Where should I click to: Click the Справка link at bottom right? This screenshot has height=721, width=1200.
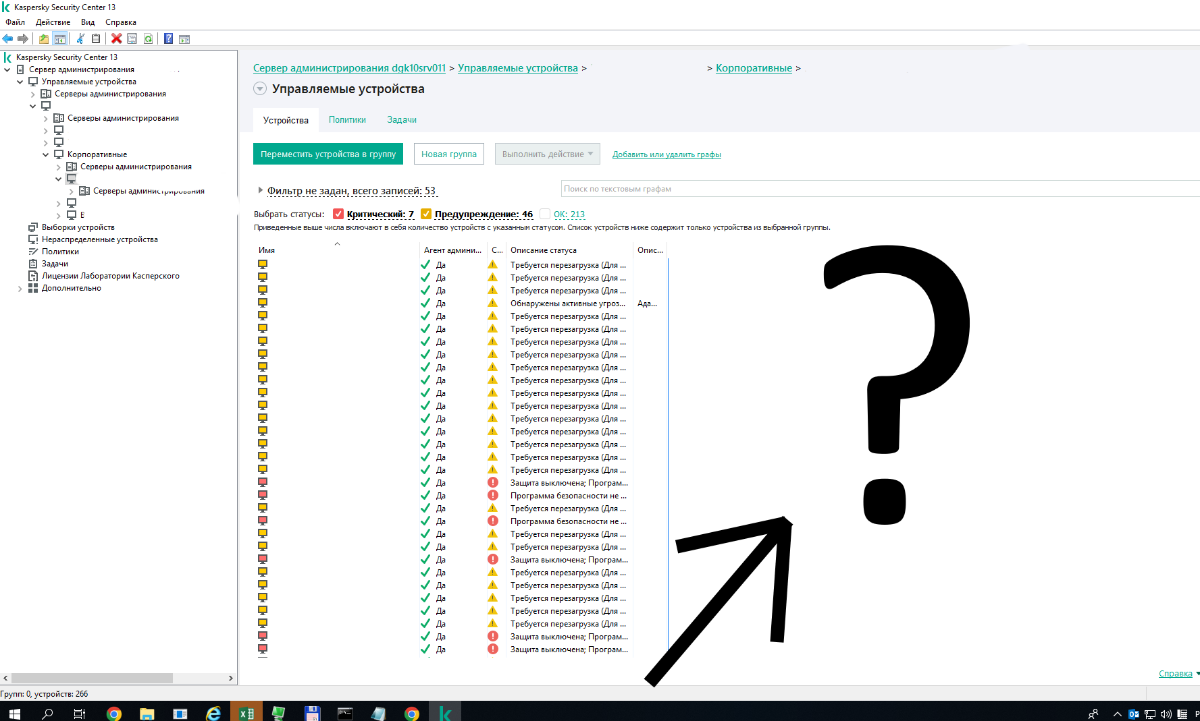[1174, 674]
